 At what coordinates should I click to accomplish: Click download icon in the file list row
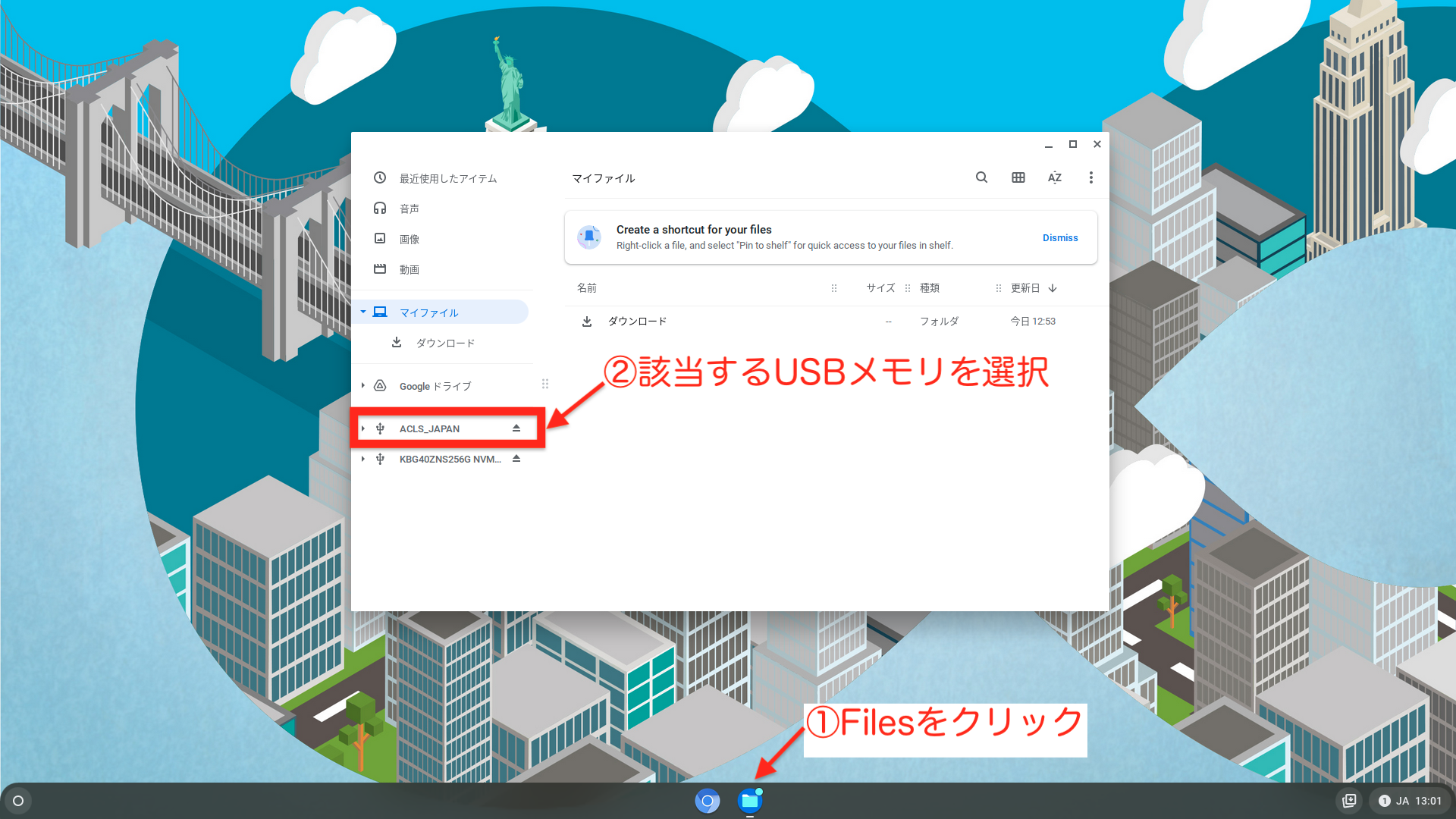click(x=587, y=322)
